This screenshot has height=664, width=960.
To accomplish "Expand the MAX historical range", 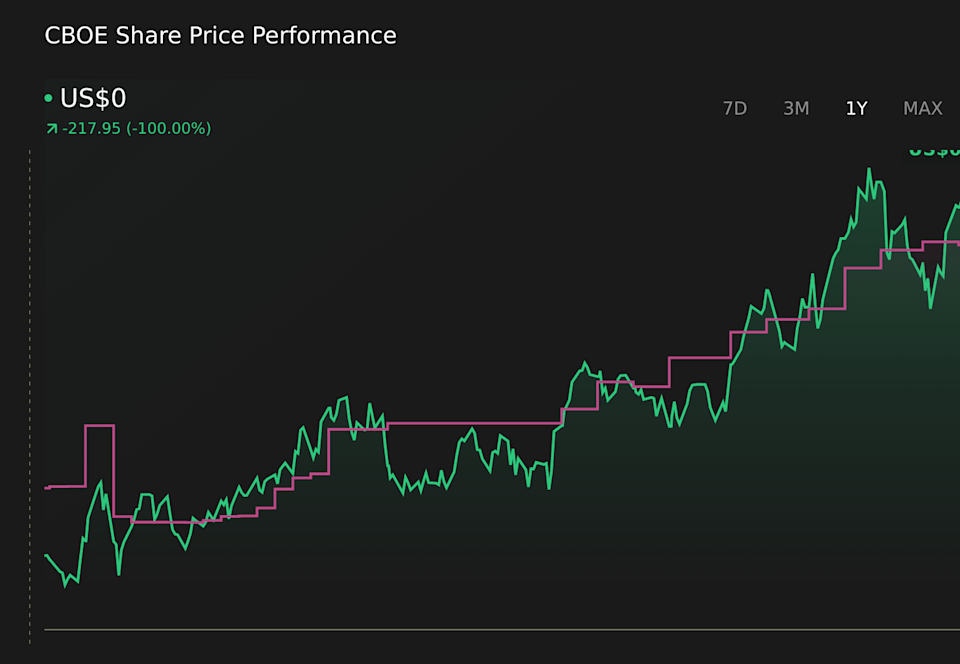I will tap(922, 108).
